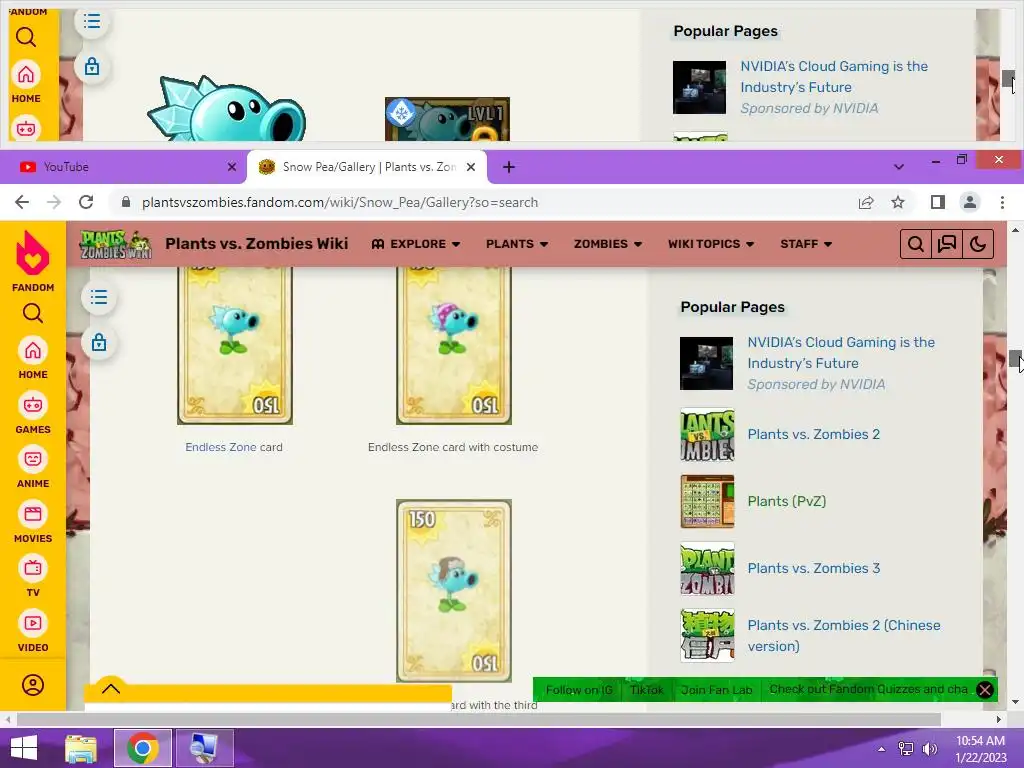Click the Plants (PvZ) thumbnail

point(707,502)
